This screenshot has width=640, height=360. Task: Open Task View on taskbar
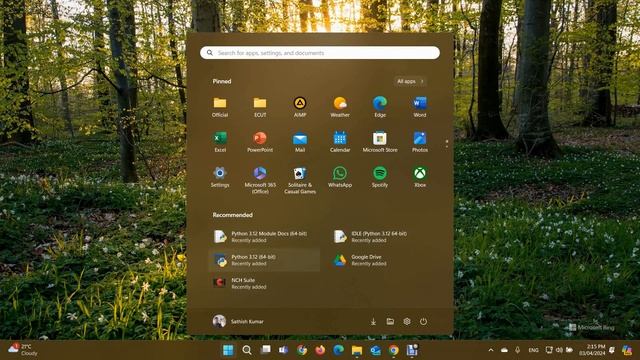(x=265, y=350)
